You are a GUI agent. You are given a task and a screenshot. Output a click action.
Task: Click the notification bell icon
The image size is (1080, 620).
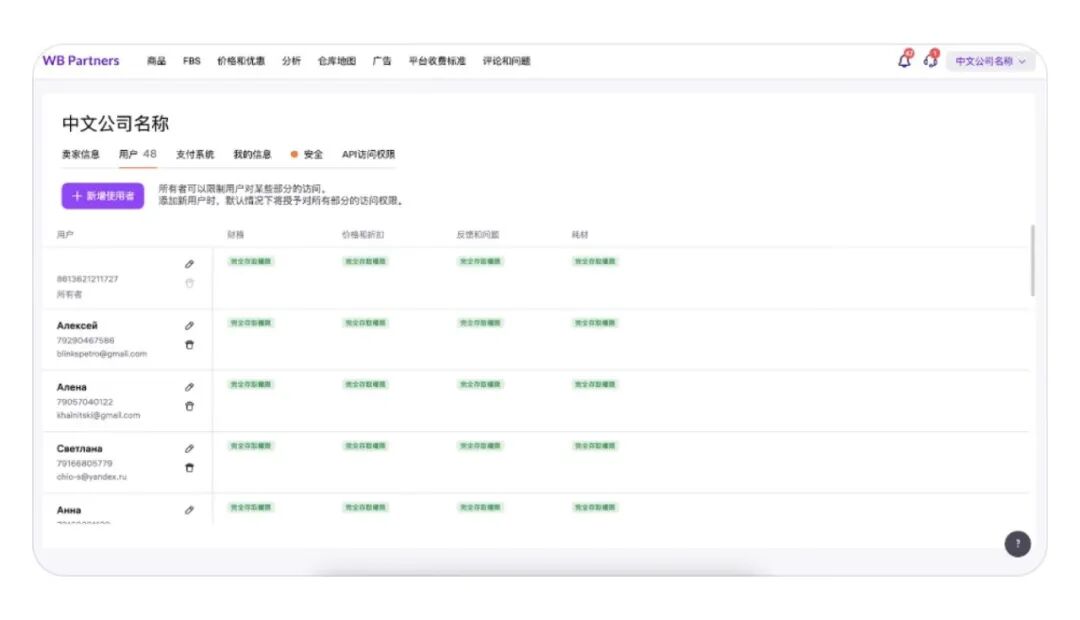[x=904, y=61]
